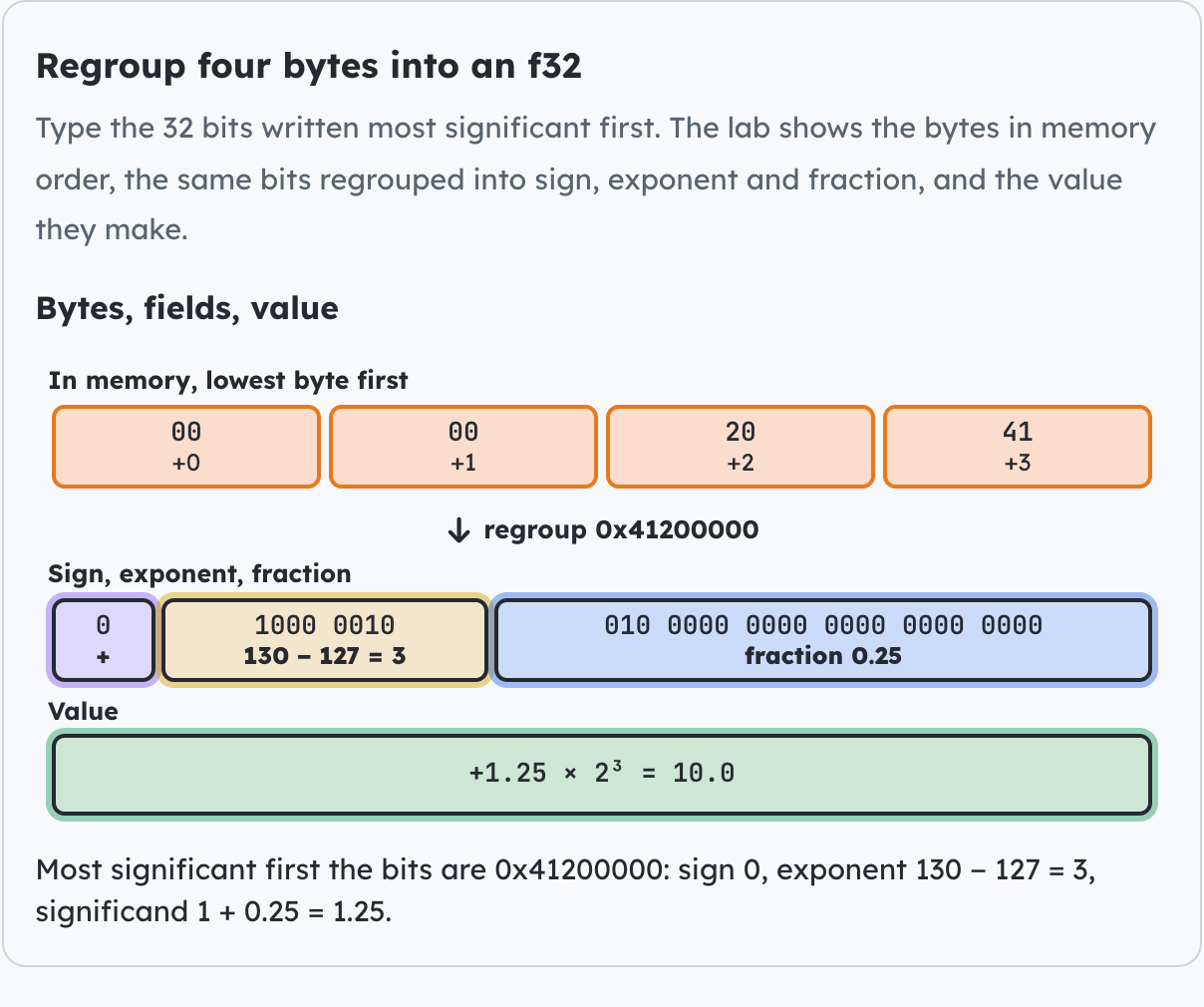Click the intro paragraph starting Type the 32 bits
The image size is (1204, 1007).
[x=596, y=179]
